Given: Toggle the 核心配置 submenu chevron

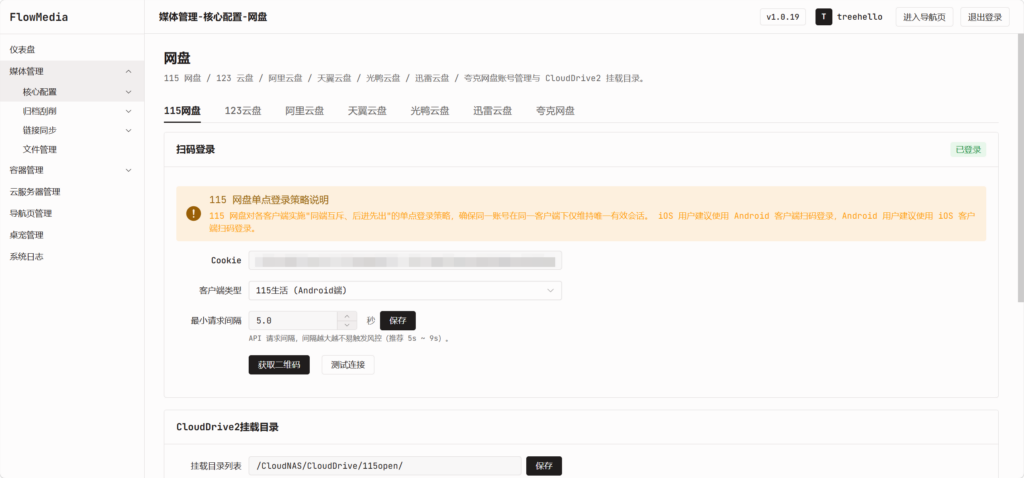Looking at the screenshot, I should click(x=129, y=92).
